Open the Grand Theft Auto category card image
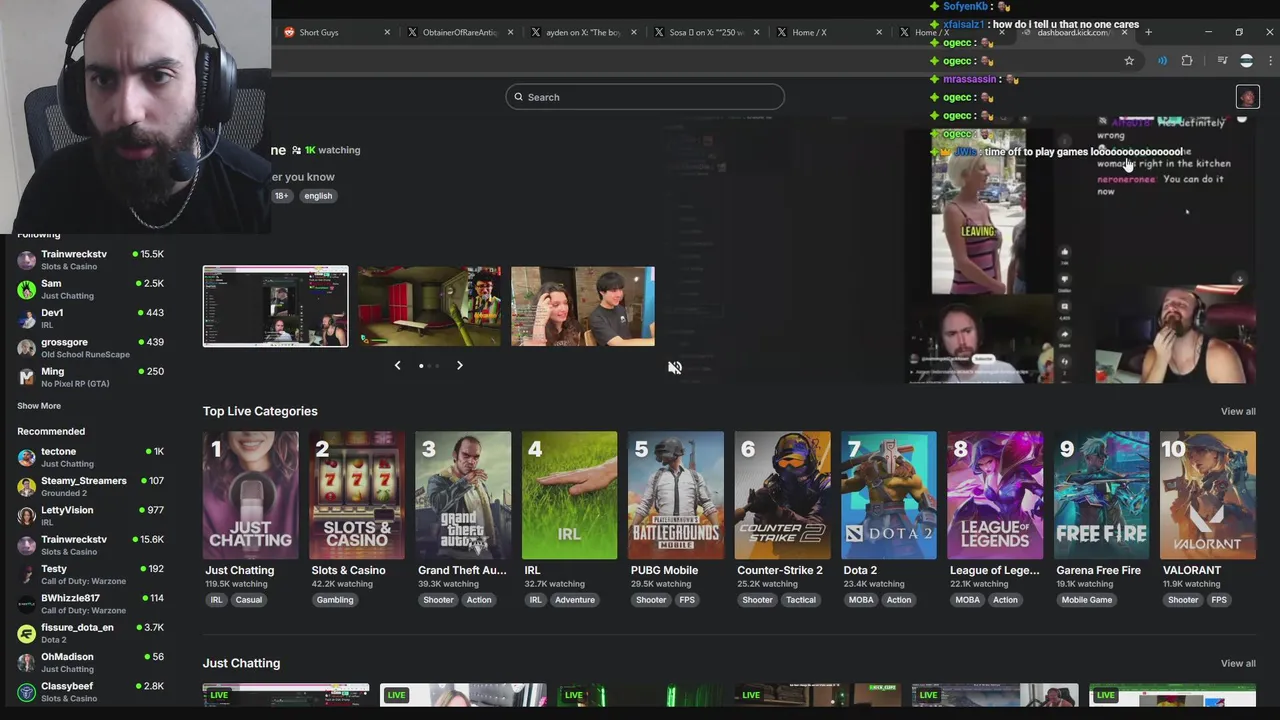Screen dimensions: 1280x720 [x=463, y=495]
